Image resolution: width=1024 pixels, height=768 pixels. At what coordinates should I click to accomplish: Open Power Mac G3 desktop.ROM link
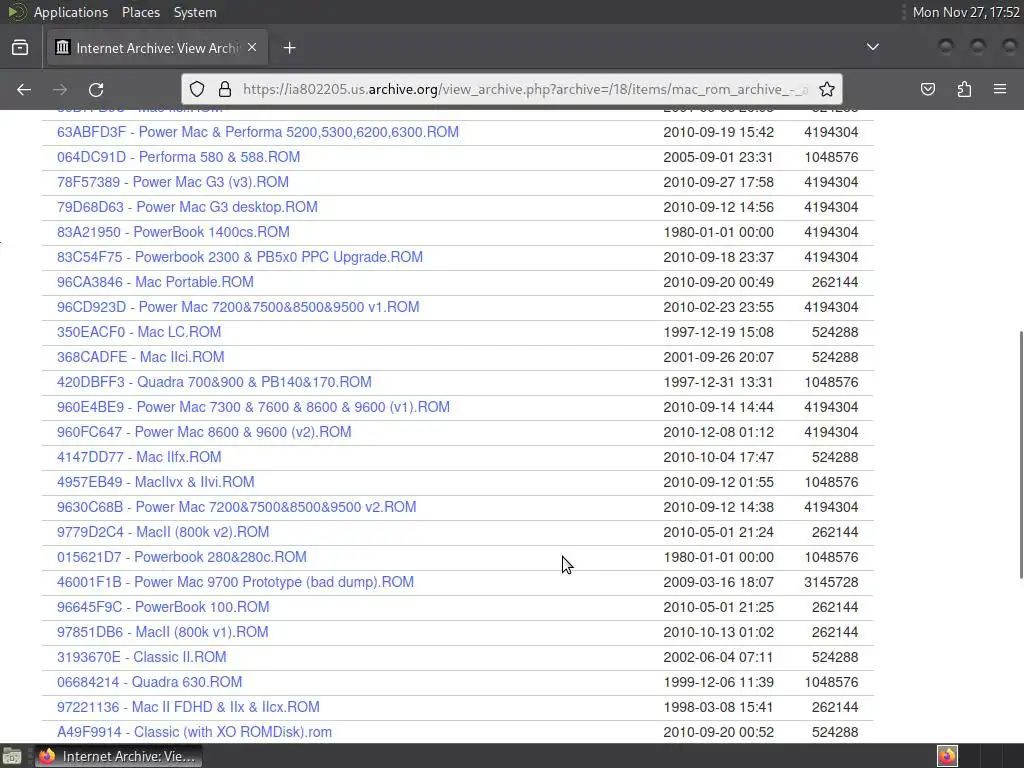coord(187,207)
